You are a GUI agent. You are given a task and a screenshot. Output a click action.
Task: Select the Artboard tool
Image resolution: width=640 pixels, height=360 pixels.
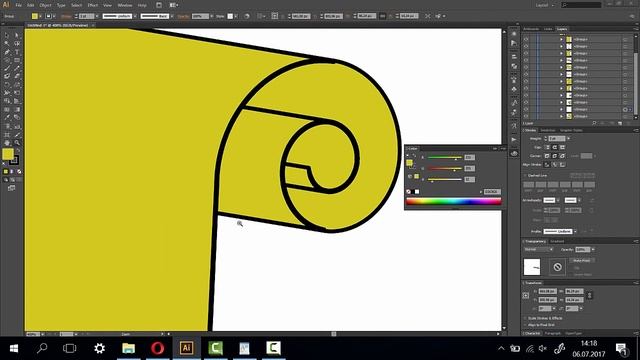[7, 135]
